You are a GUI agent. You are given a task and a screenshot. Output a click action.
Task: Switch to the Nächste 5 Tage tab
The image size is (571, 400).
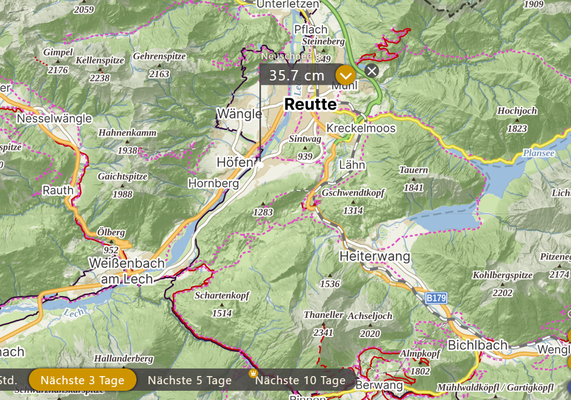(189, 380)
